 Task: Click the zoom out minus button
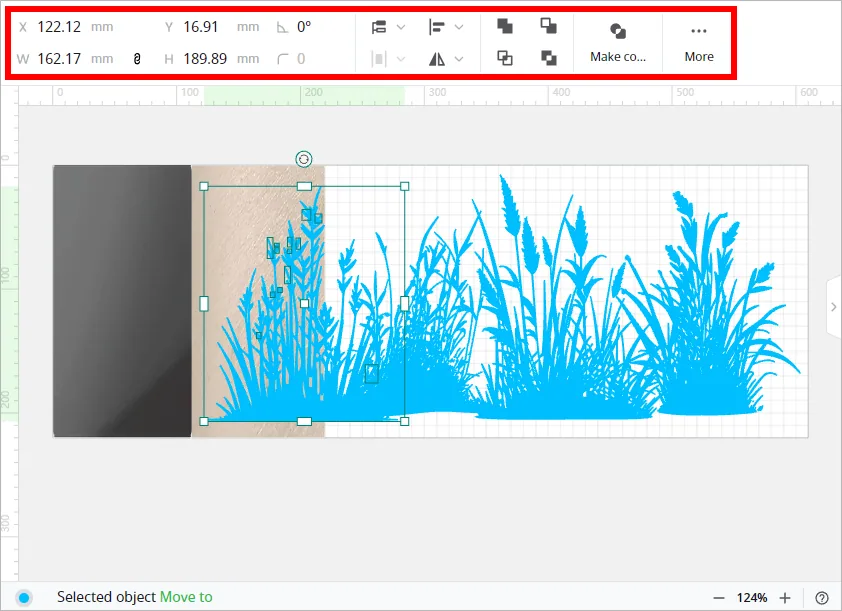(719, 598)
